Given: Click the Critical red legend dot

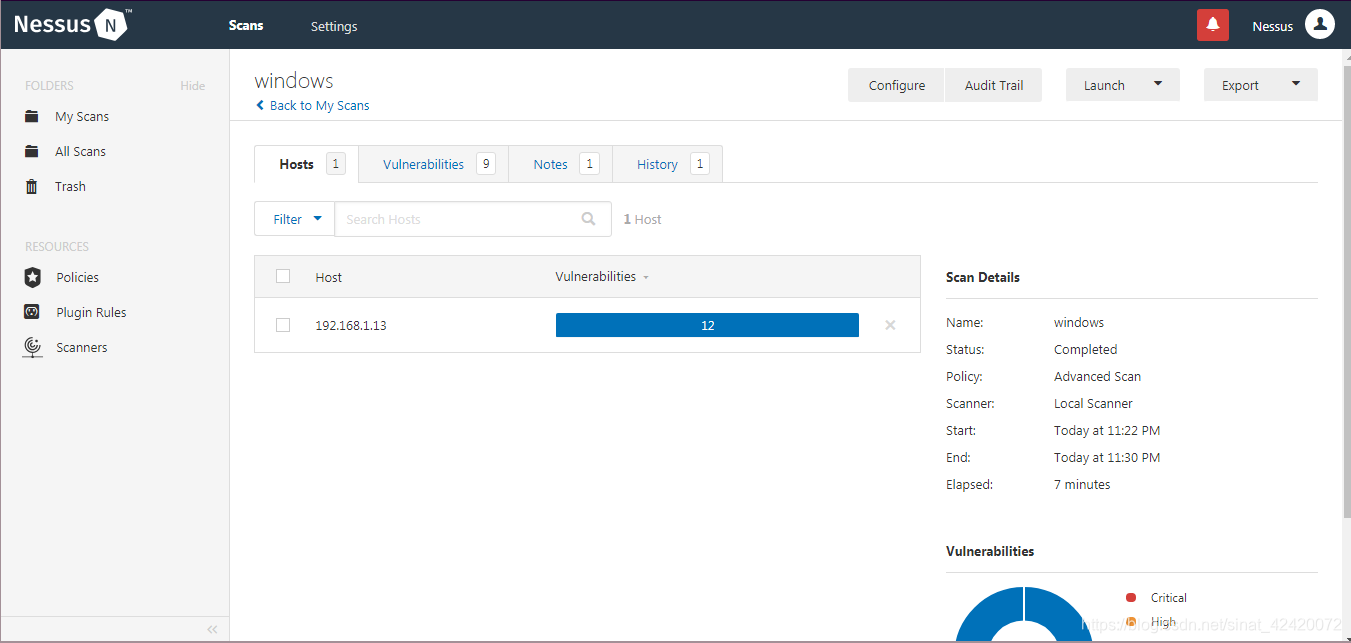Looking at the screenshot, I should (1131, 597).
